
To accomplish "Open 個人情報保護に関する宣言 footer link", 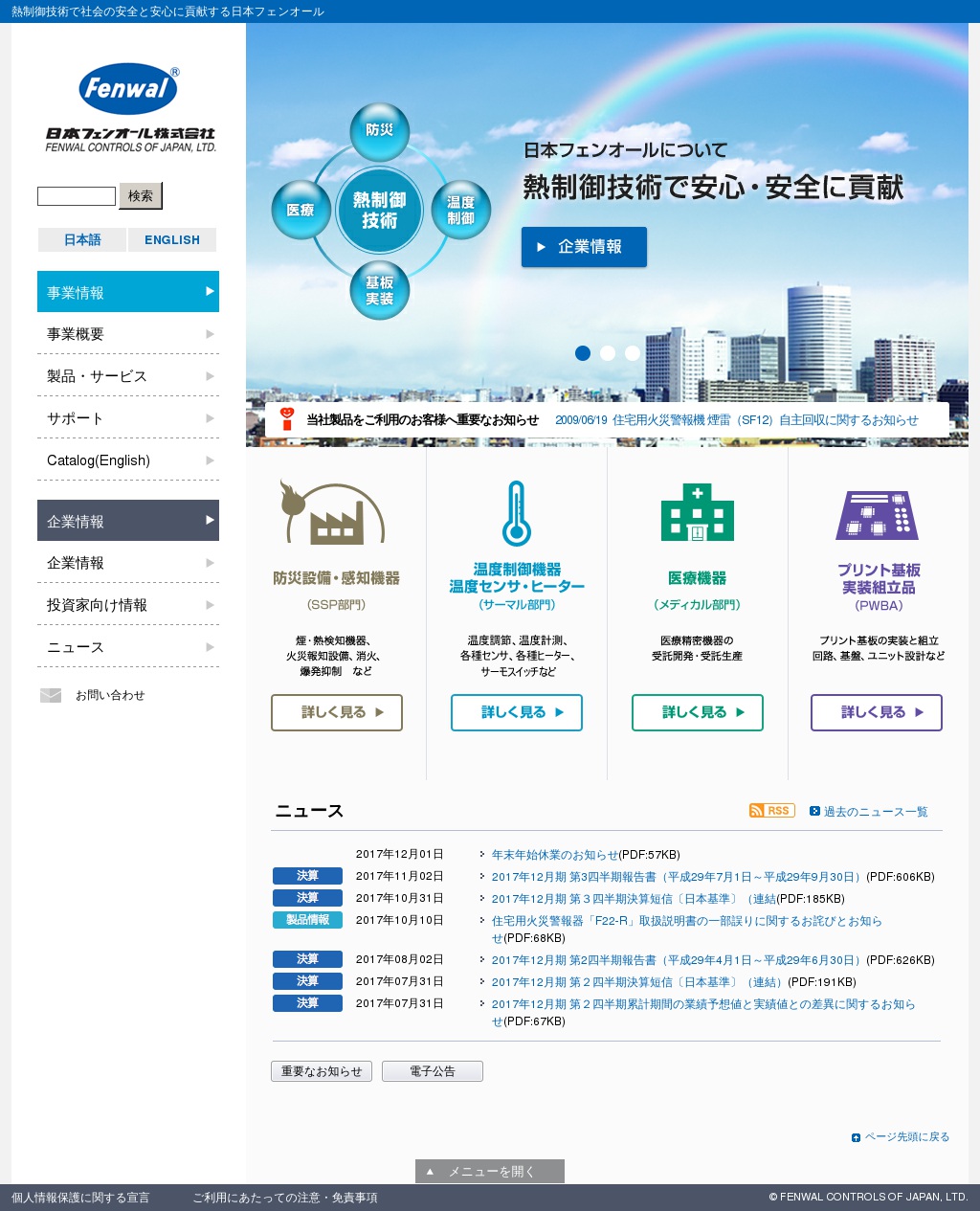I will click(80, 1198).
